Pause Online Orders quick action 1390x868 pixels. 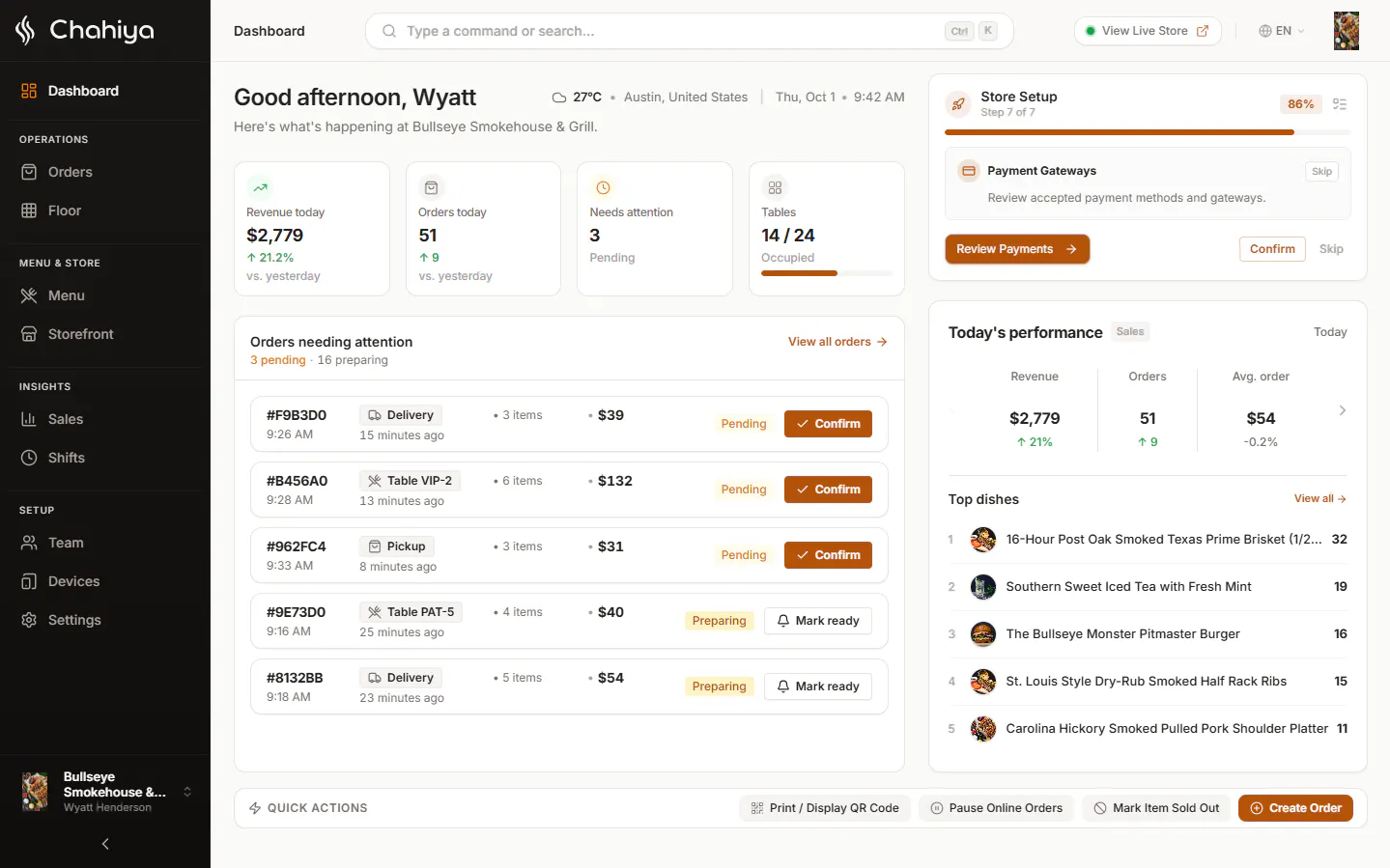[996, 808]
